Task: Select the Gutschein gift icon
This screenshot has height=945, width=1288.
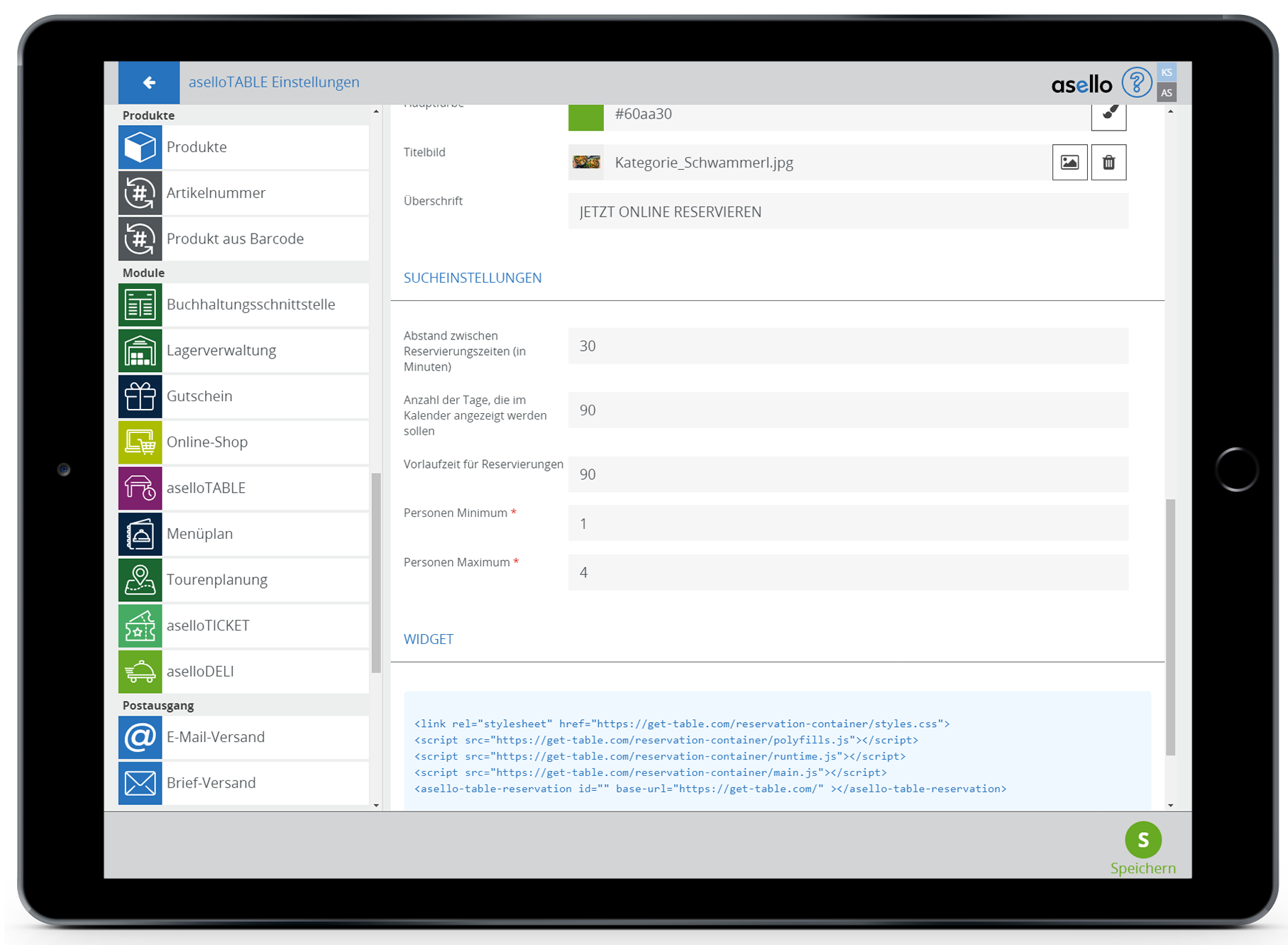Action: pyautogui.click(x=141, y=396)
